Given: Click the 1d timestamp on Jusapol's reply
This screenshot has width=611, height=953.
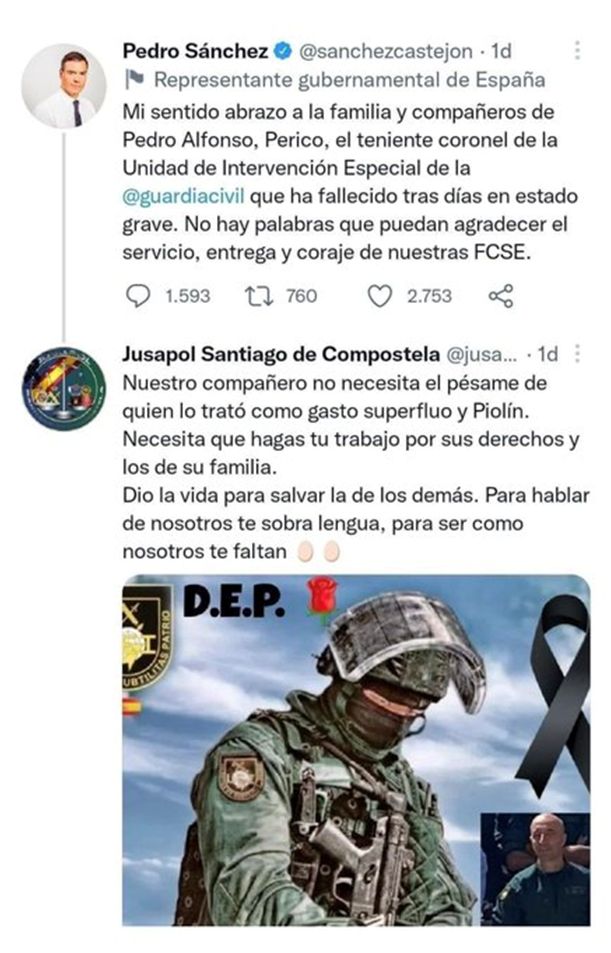Looking at the screenshot, I should [x=548, y=354].
